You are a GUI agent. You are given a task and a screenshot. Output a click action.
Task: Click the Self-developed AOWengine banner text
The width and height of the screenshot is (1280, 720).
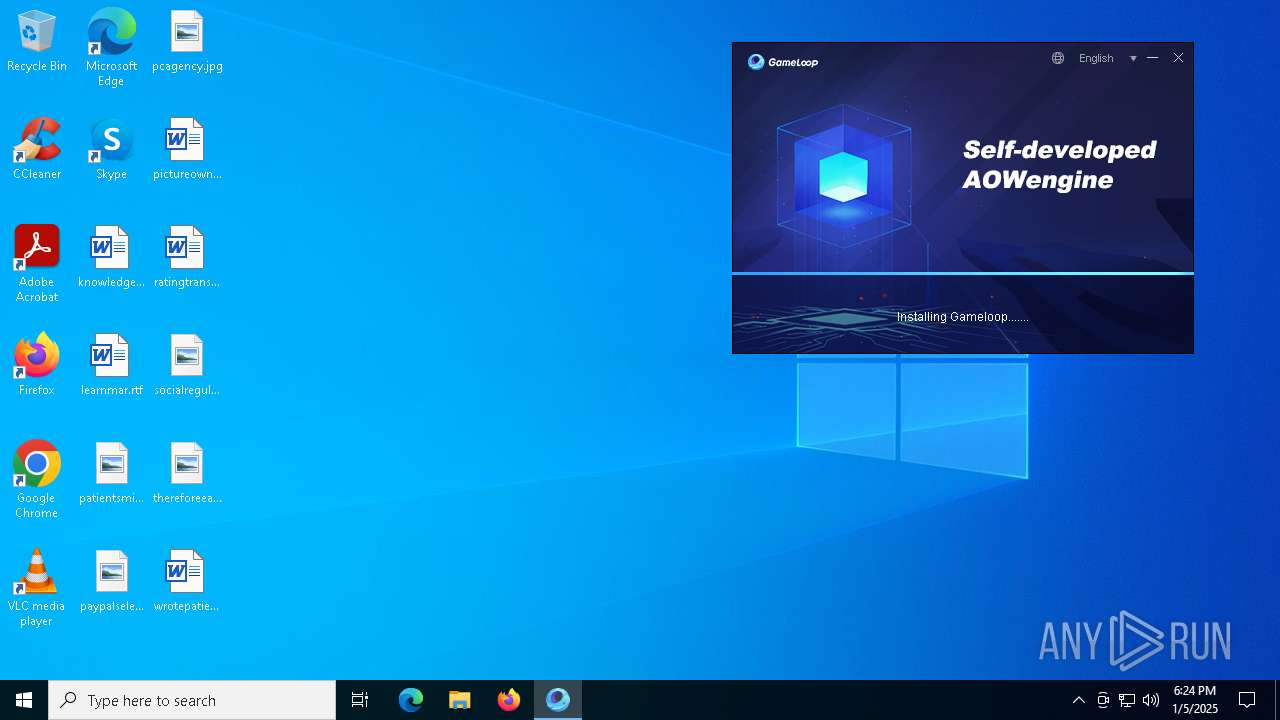(1059, 165)
